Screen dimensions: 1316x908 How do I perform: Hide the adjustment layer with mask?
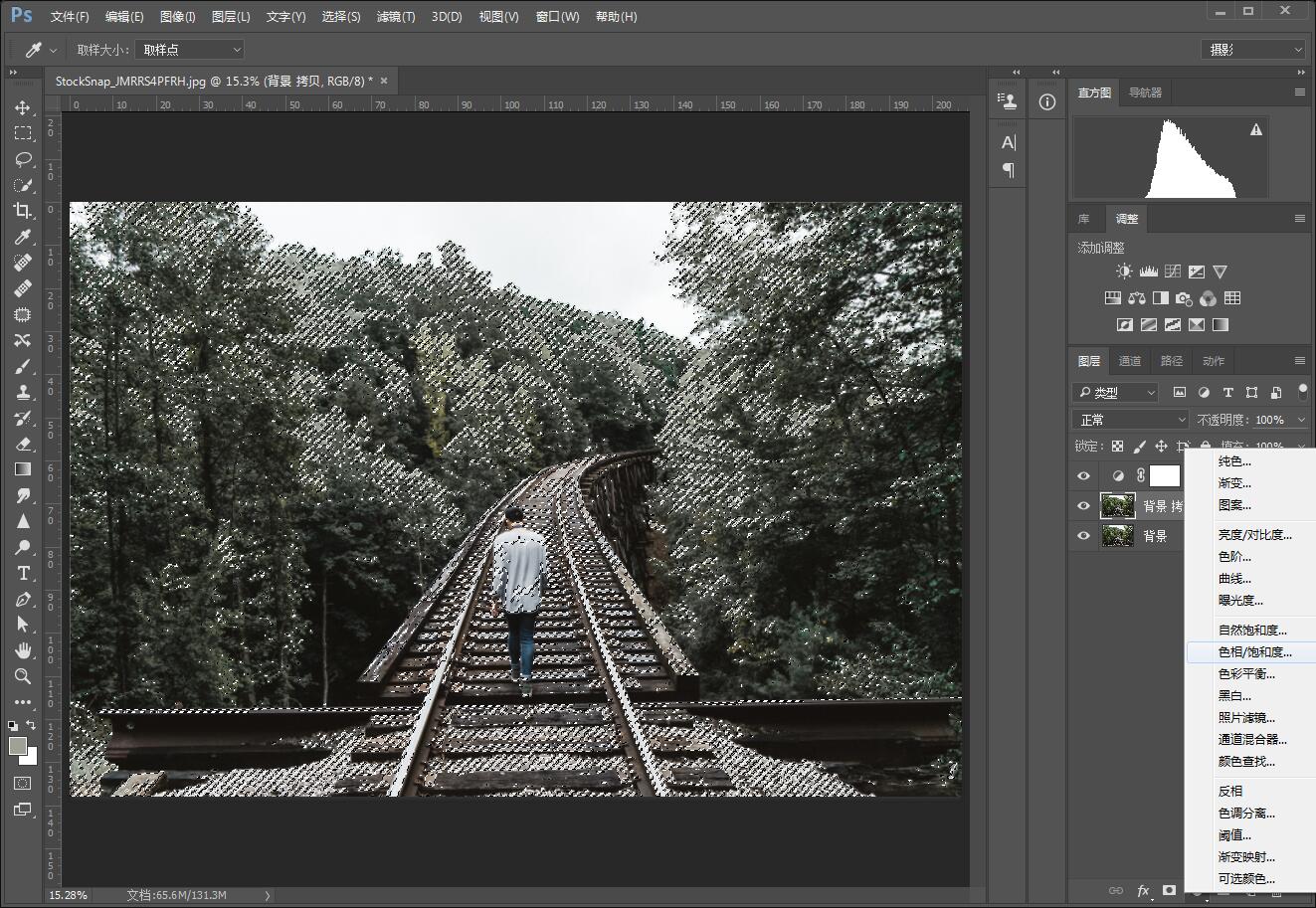[1083, 476]
